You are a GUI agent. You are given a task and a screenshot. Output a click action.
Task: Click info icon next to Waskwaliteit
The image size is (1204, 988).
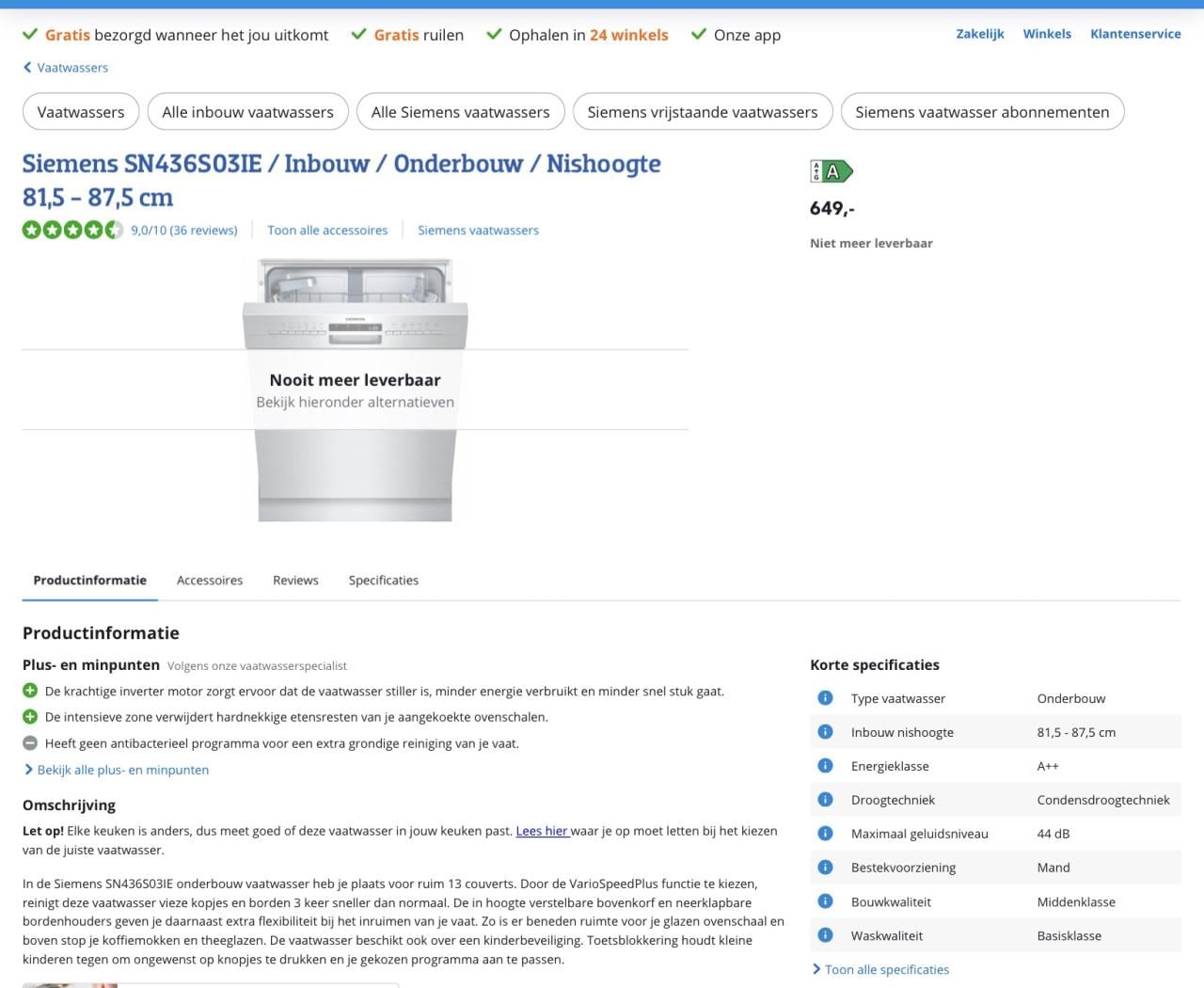825,935
